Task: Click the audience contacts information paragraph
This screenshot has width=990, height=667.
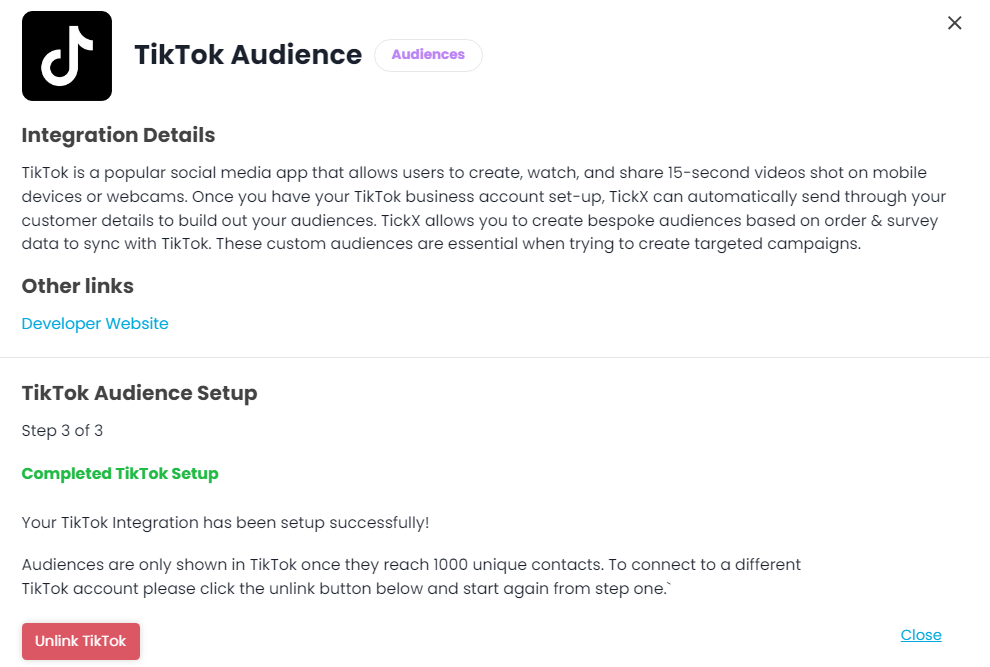Action: 411,576
